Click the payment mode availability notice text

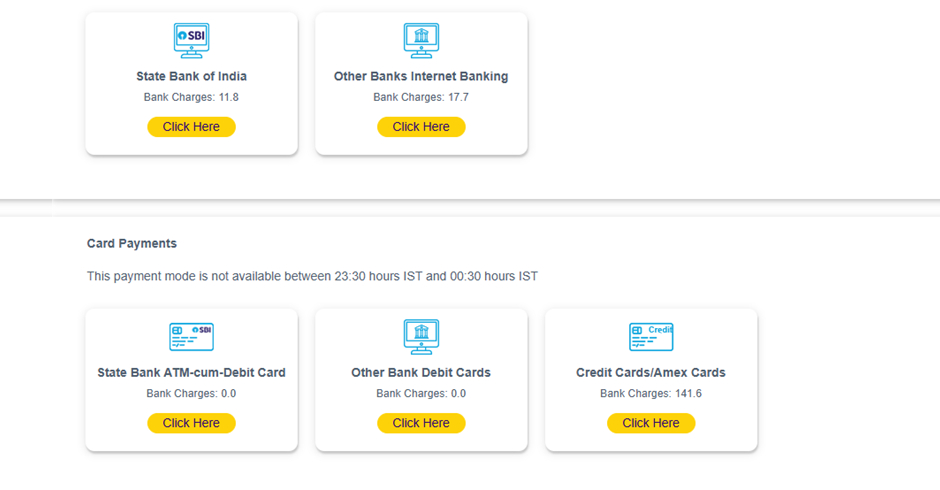coord(312,276)
